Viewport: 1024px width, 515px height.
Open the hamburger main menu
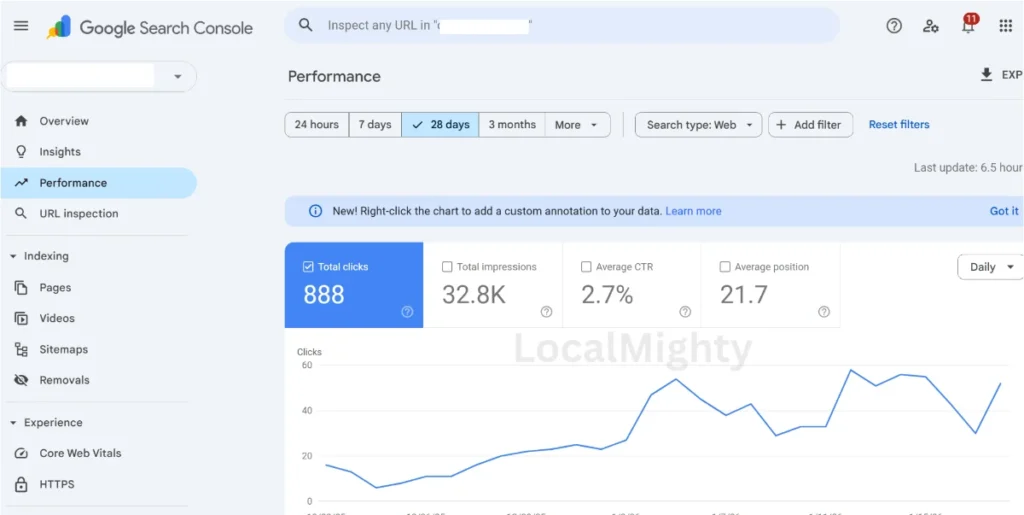pos(21,26)
